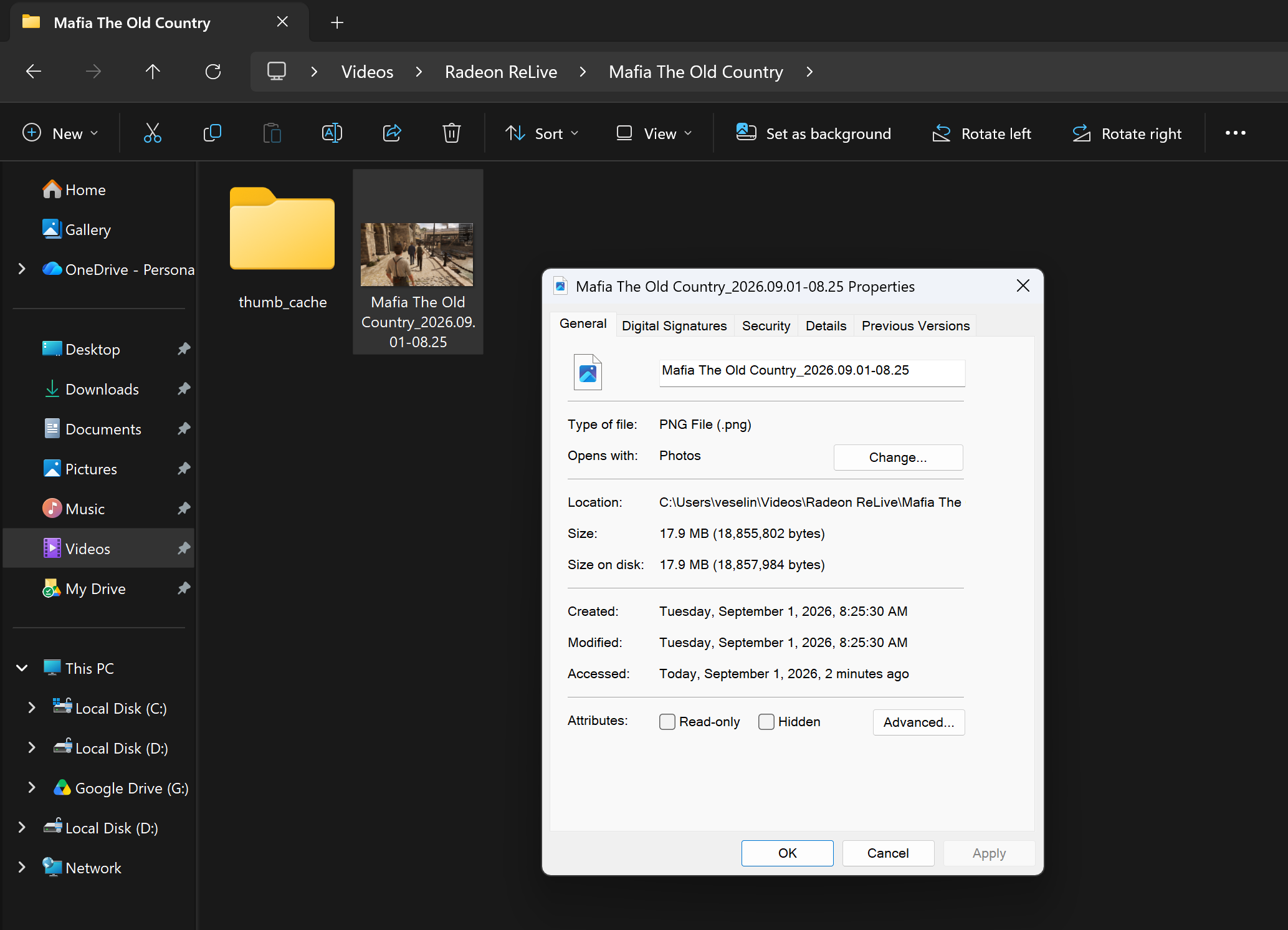This screenshot has height=930, width=1288.
Task: Unpin Desktop using its pin icon
Action: (x=184, y=349)
